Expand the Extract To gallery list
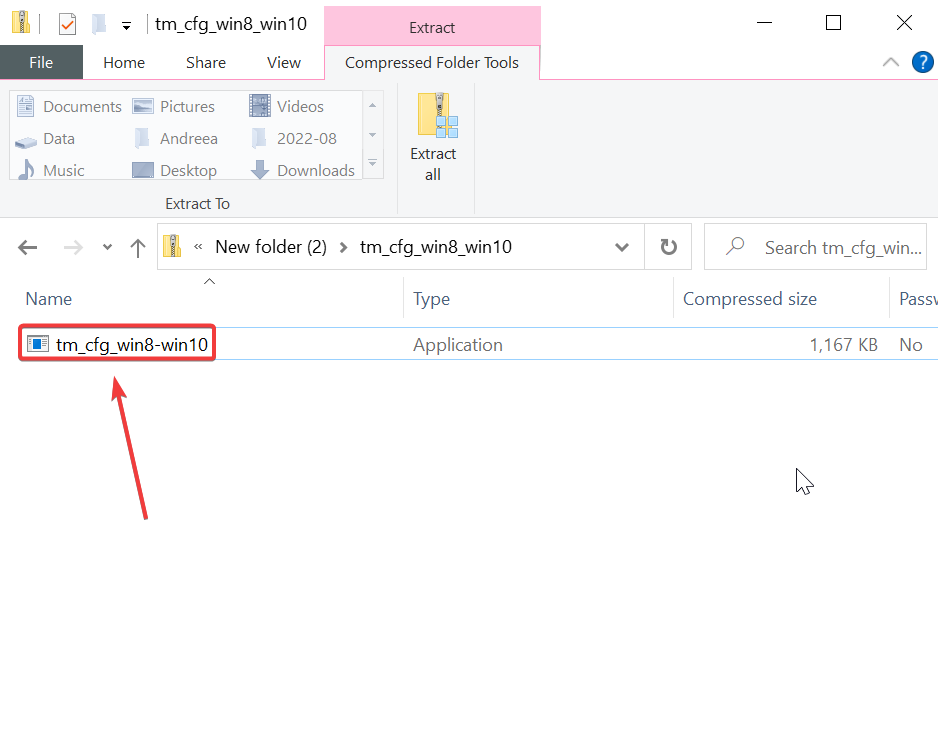This screenshot has height=735, width=938. 373,163
